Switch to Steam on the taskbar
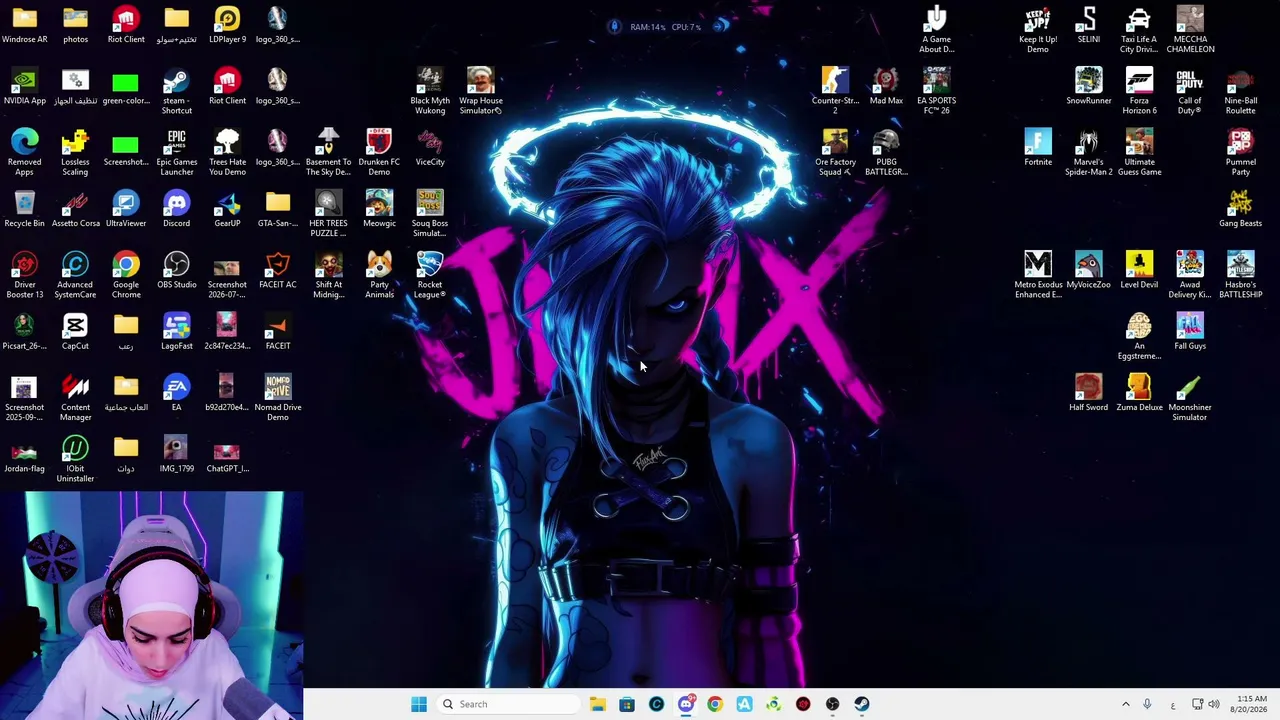 862,704
